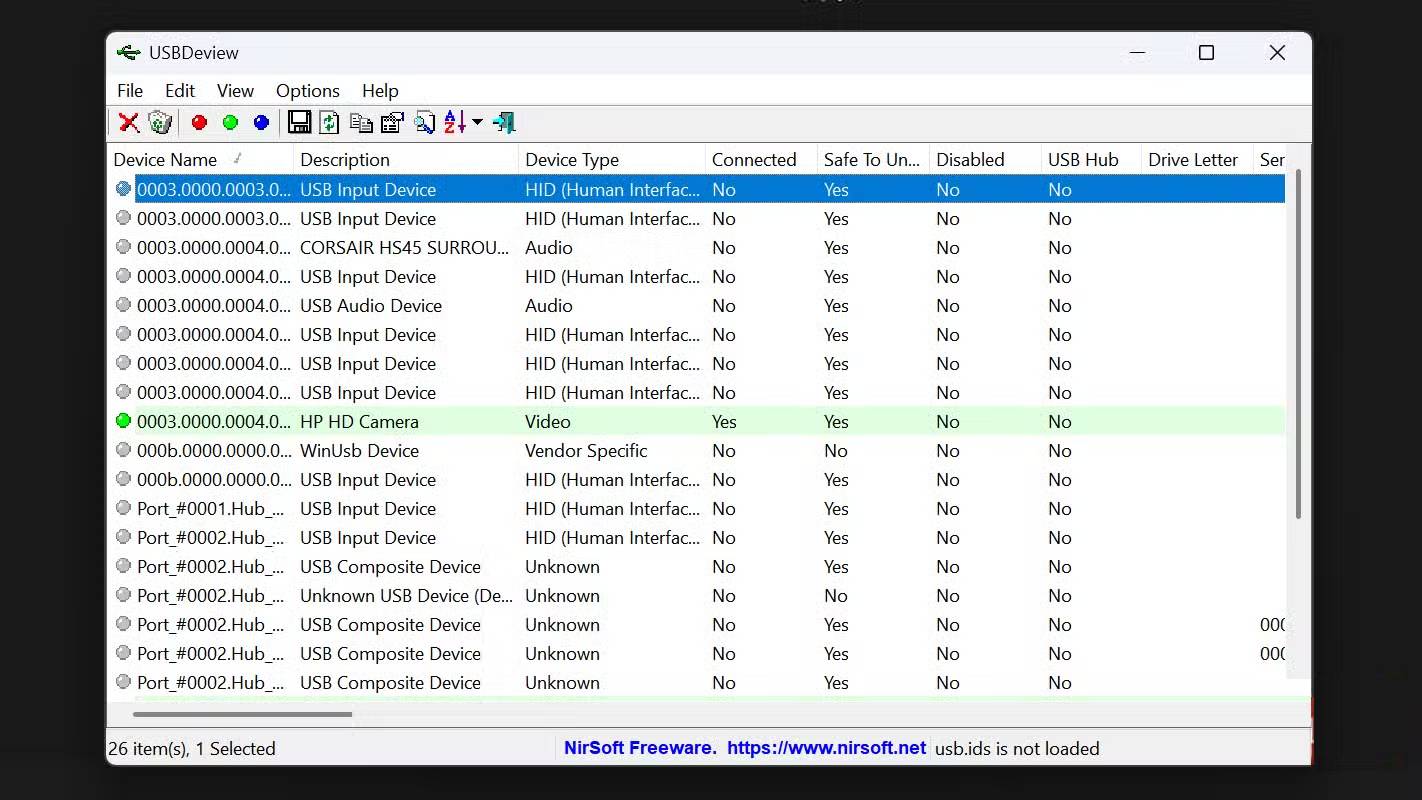Click the horizontal scrollbar thumb

242,714
